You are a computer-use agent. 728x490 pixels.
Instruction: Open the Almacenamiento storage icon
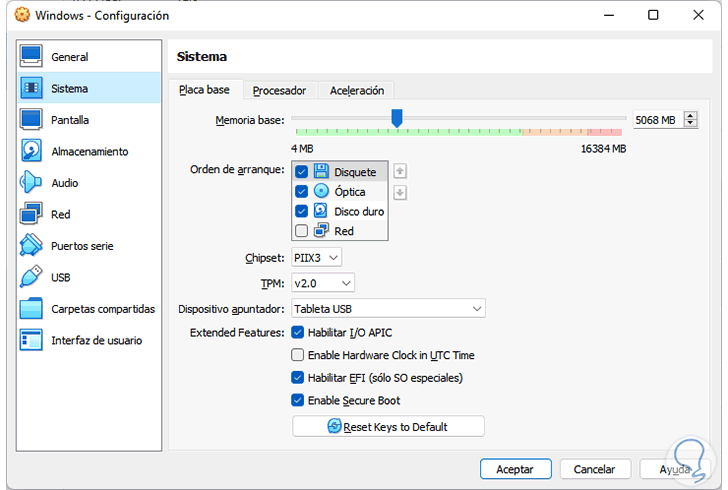pyautogui.click(x=31, y=152)
